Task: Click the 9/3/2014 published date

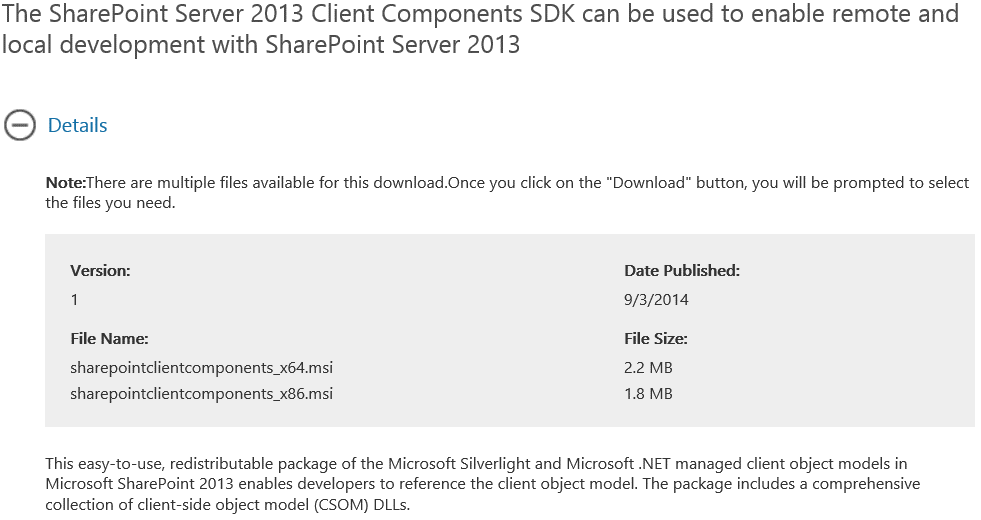Action: [655, 299]
